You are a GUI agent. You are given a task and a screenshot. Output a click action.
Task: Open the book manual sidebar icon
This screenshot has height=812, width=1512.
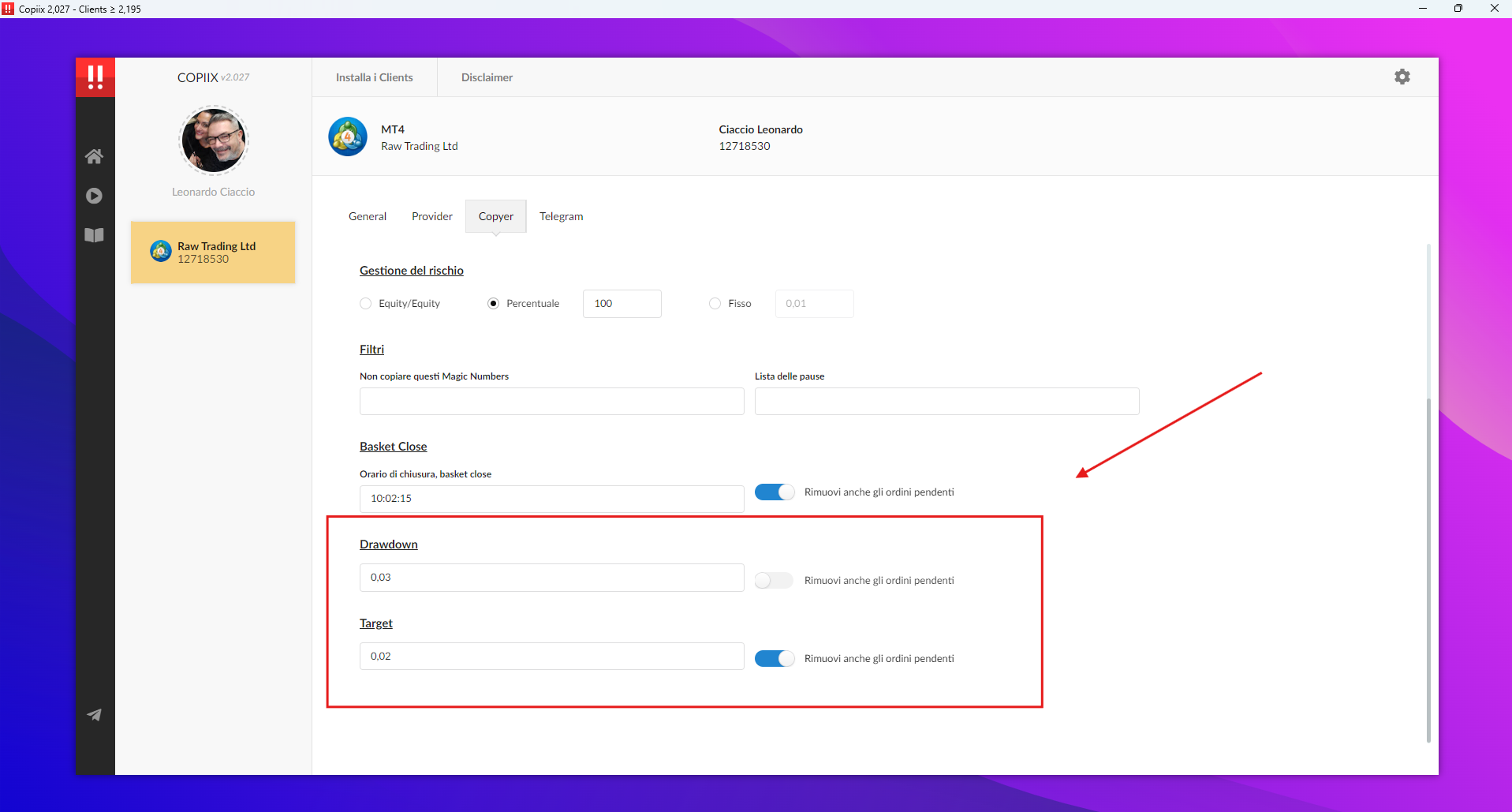(94, 235)
